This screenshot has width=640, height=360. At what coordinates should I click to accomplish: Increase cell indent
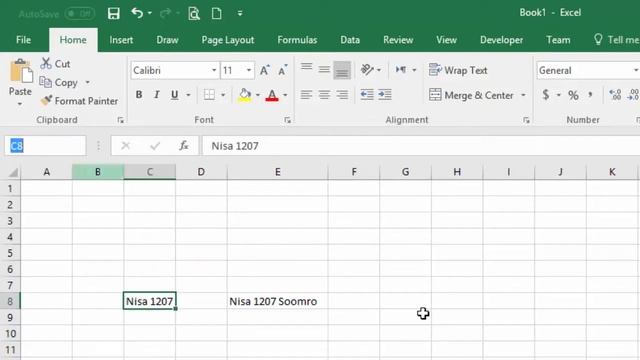coord(385,95)
